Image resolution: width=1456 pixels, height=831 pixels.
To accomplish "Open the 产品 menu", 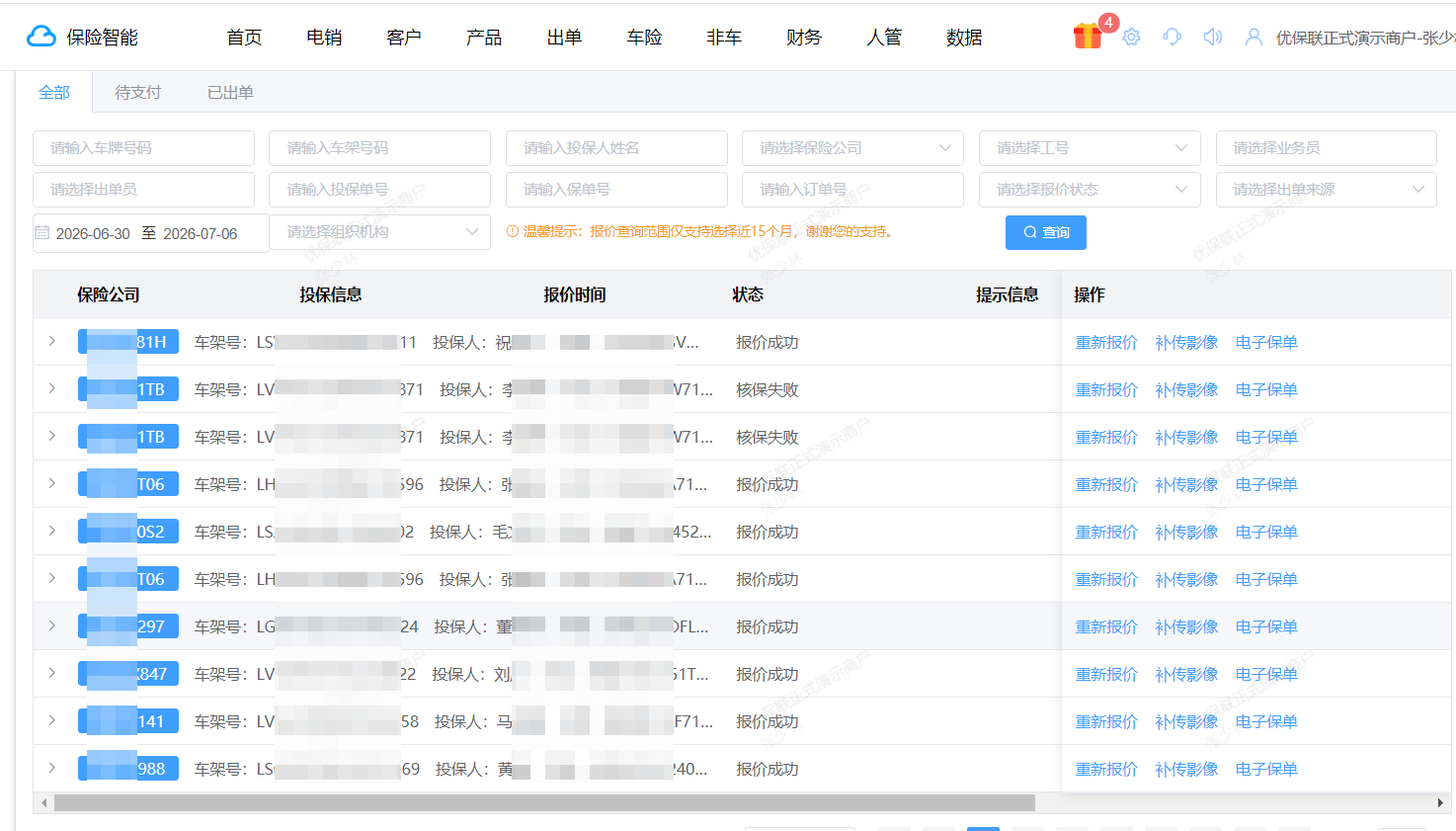I will tap(484, 38).
